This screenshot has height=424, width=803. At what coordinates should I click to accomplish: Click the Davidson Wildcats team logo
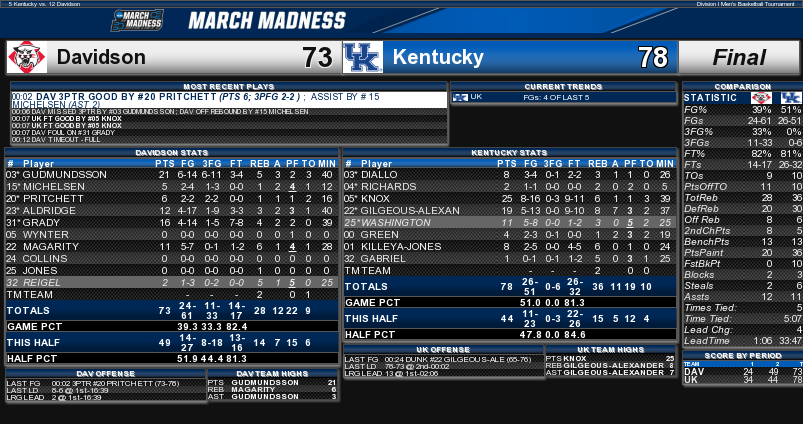27,57
